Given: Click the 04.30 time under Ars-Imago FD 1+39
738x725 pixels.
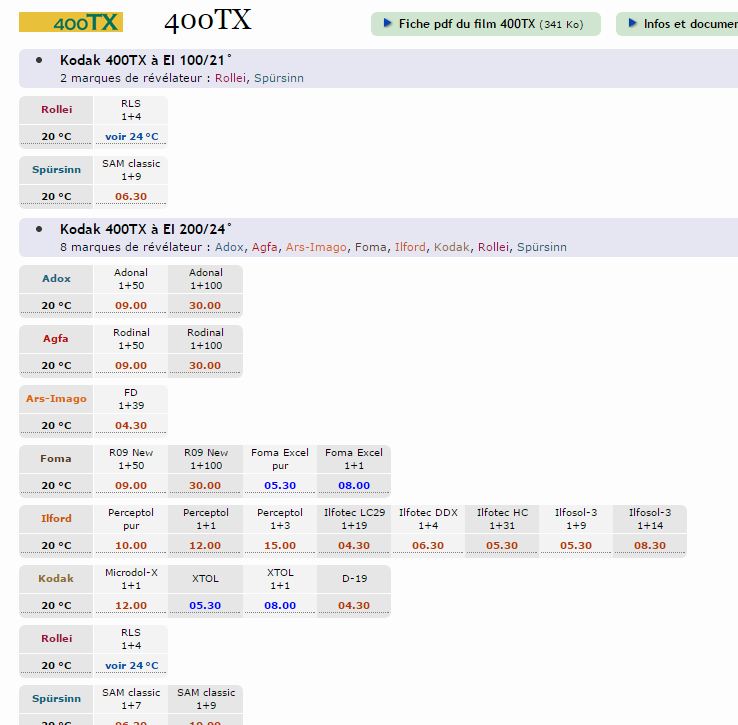Looking at the screenshot, I should click(x=131, y=426).
